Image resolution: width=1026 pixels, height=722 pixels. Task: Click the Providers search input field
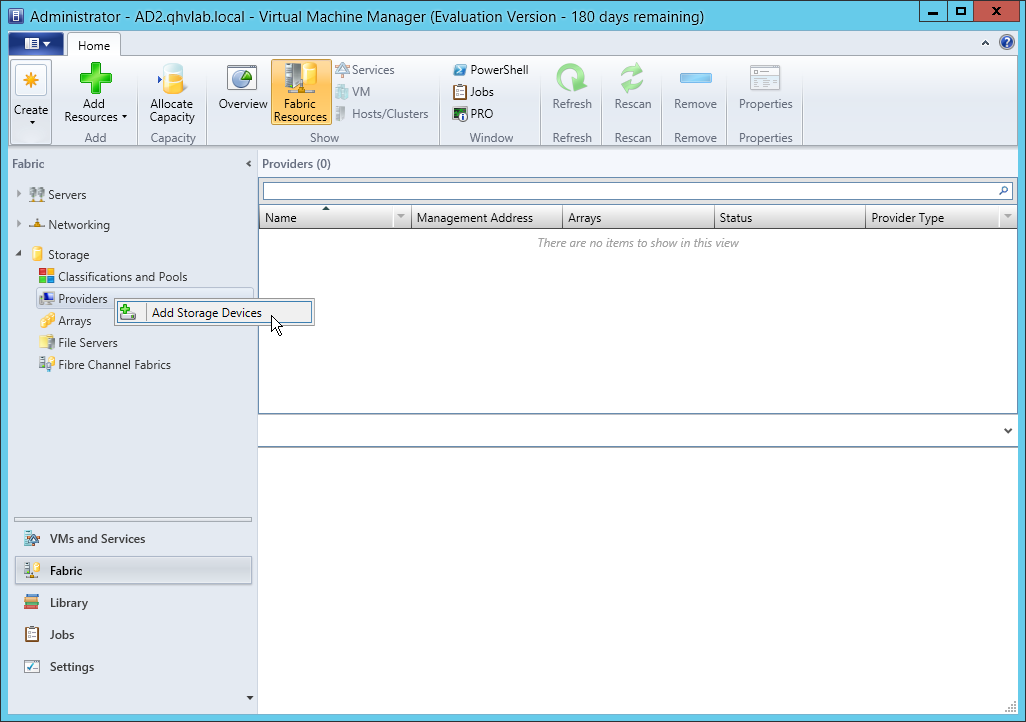pos(628,190)
